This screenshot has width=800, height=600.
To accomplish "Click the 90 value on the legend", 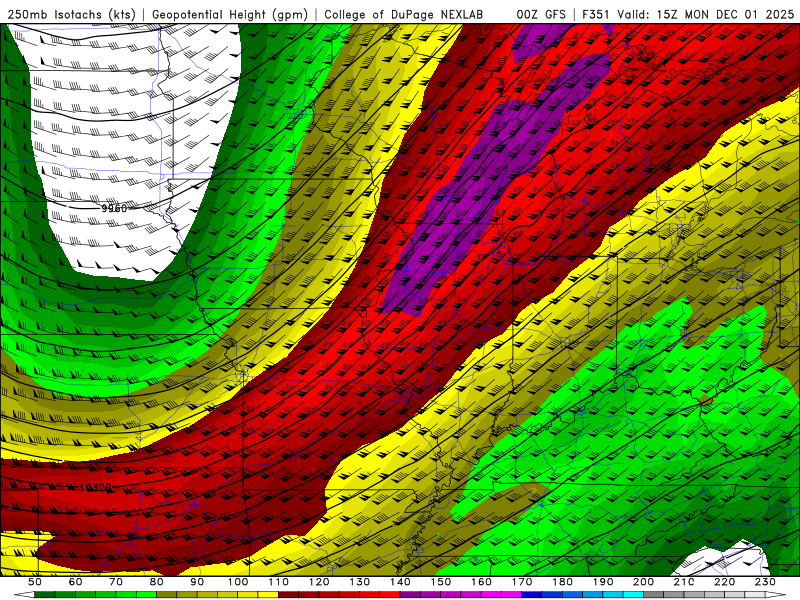I will click(x=197, y=582).
